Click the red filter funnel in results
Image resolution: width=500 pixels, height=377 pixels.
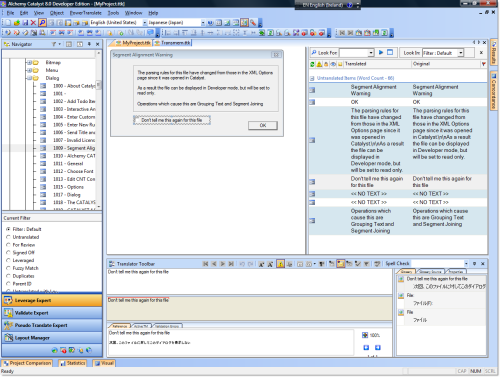[x=483, y=64]
